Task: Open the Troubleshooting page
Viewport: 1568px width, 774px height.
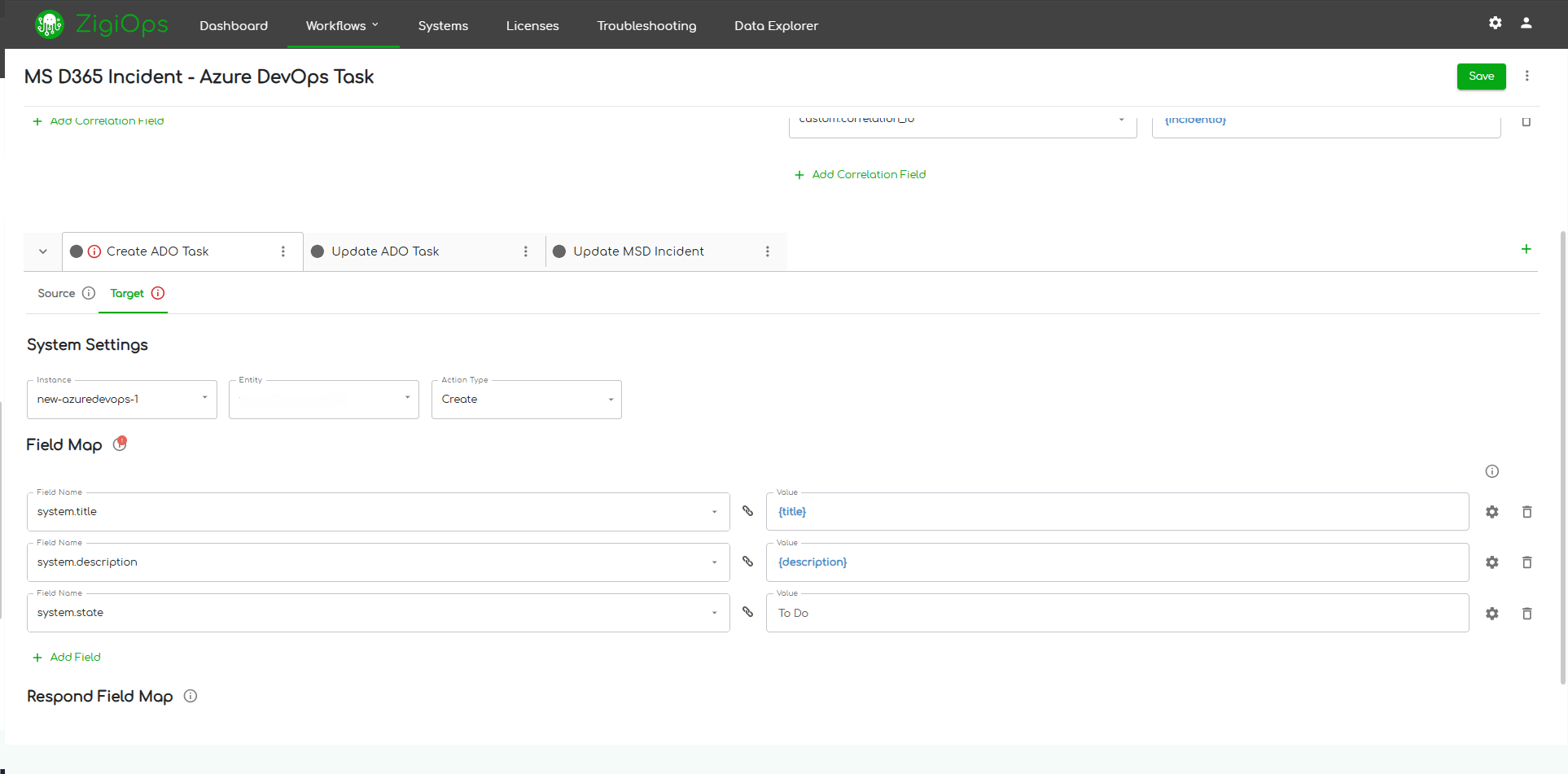Action: coord(646,25)
